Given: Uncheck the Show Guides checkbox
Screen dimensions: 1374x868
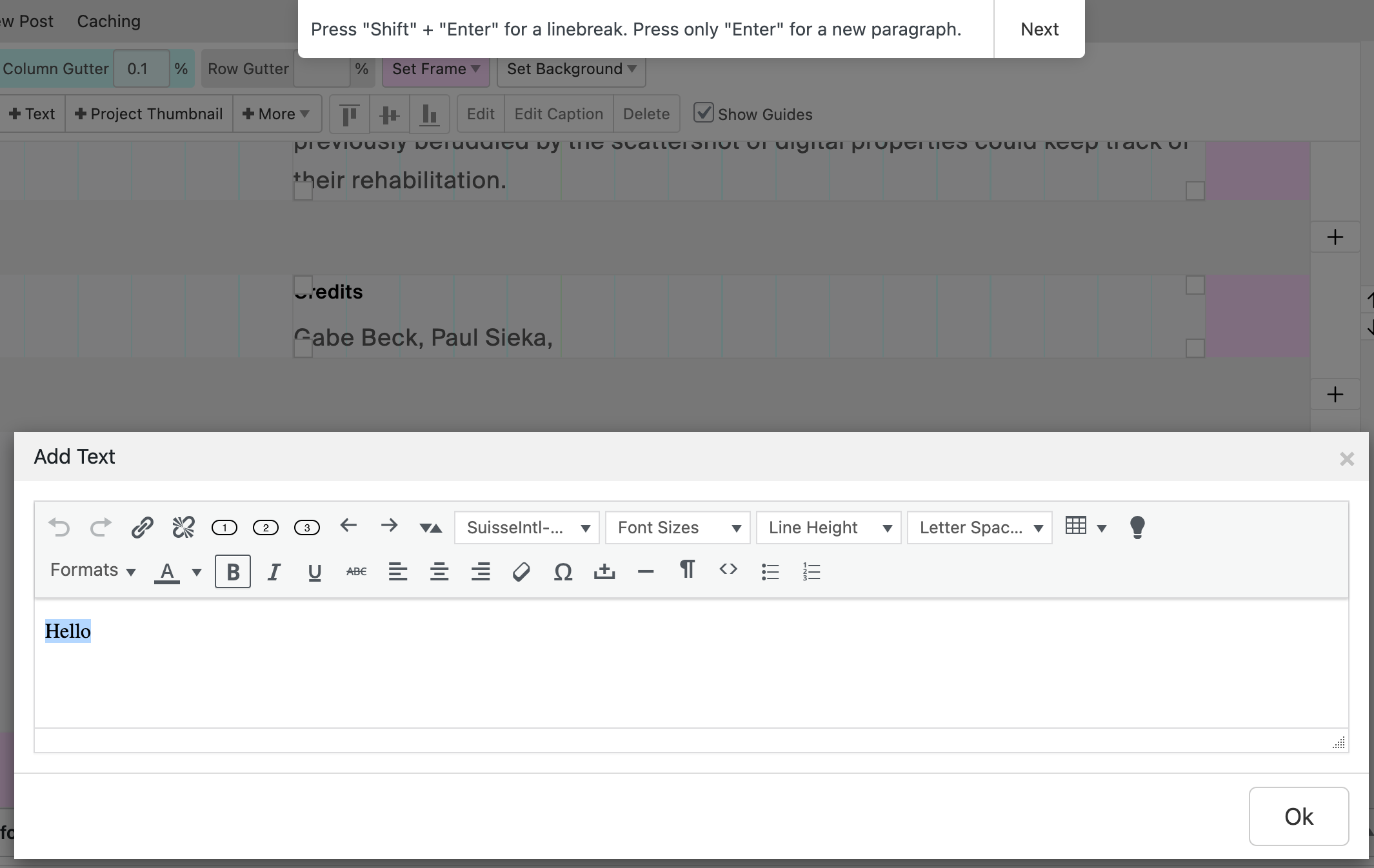Looking at the screenshot, I should [703, 113].
